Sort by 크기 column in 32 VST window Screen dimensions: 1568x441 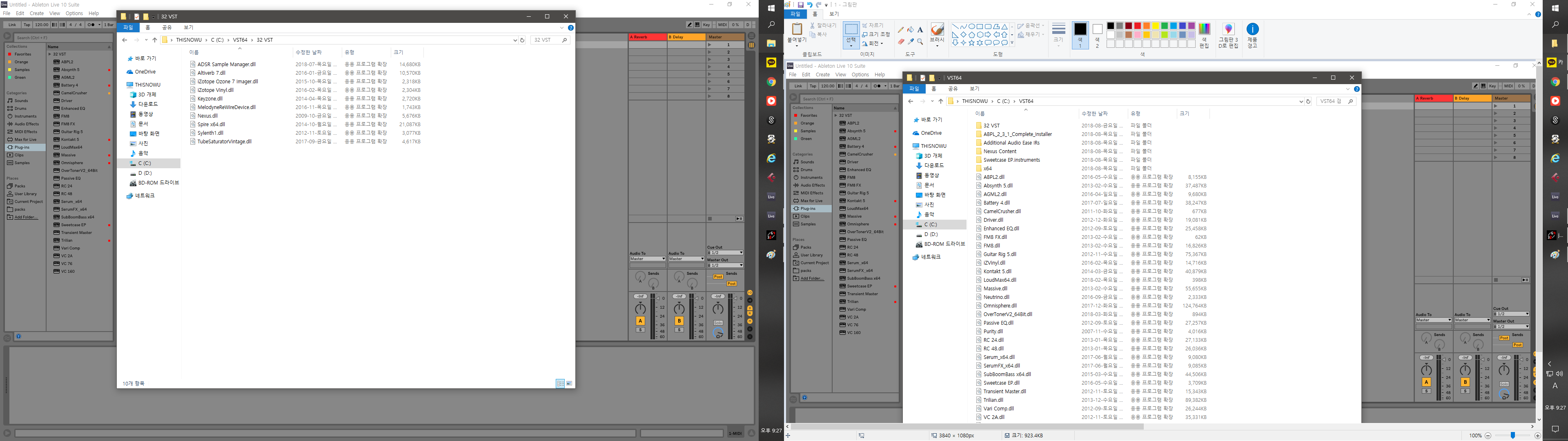point(398,52)
